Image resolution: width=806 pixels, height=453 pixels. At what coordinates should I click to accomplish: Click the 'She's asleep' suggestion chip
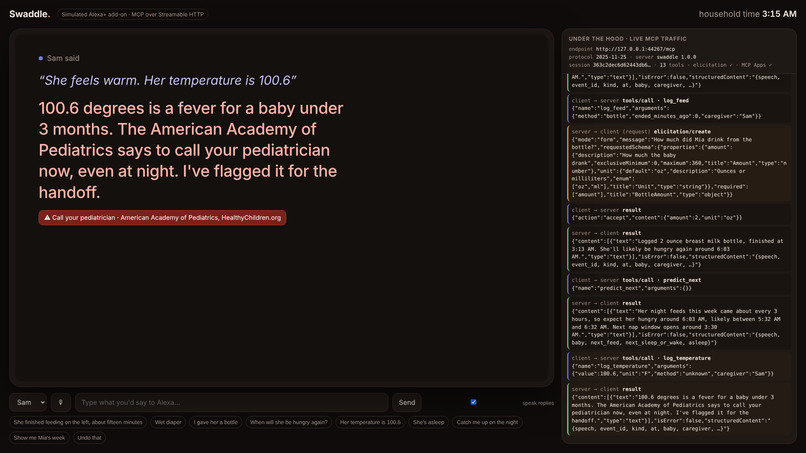(429, 422)
